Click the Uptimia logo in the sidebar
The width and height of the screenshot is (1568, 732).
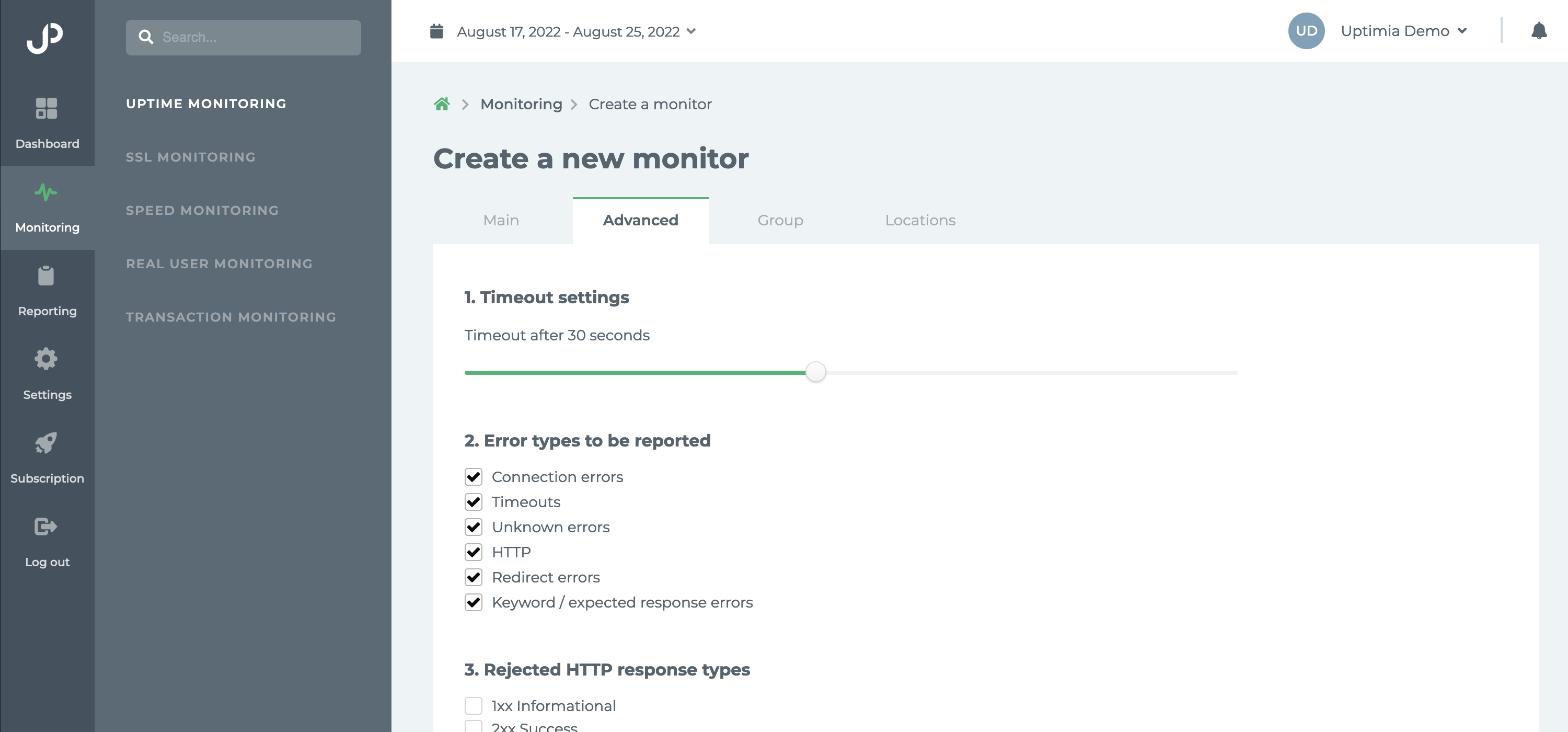tap(45, 38)
